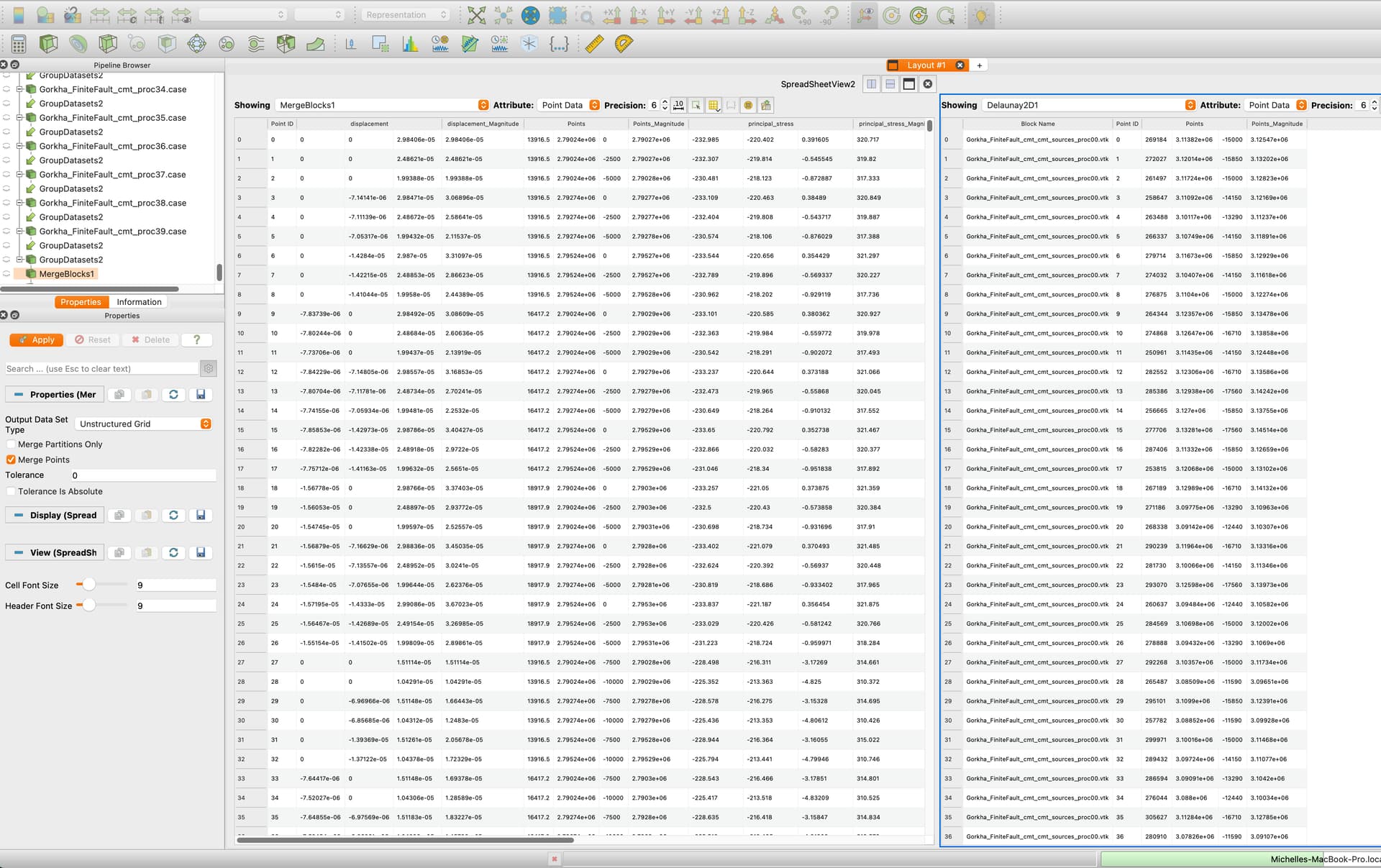The width and height of the screenshot is (1381, 868).
Task: Click the export spreadsheet icon
Action: click(766, 105)
